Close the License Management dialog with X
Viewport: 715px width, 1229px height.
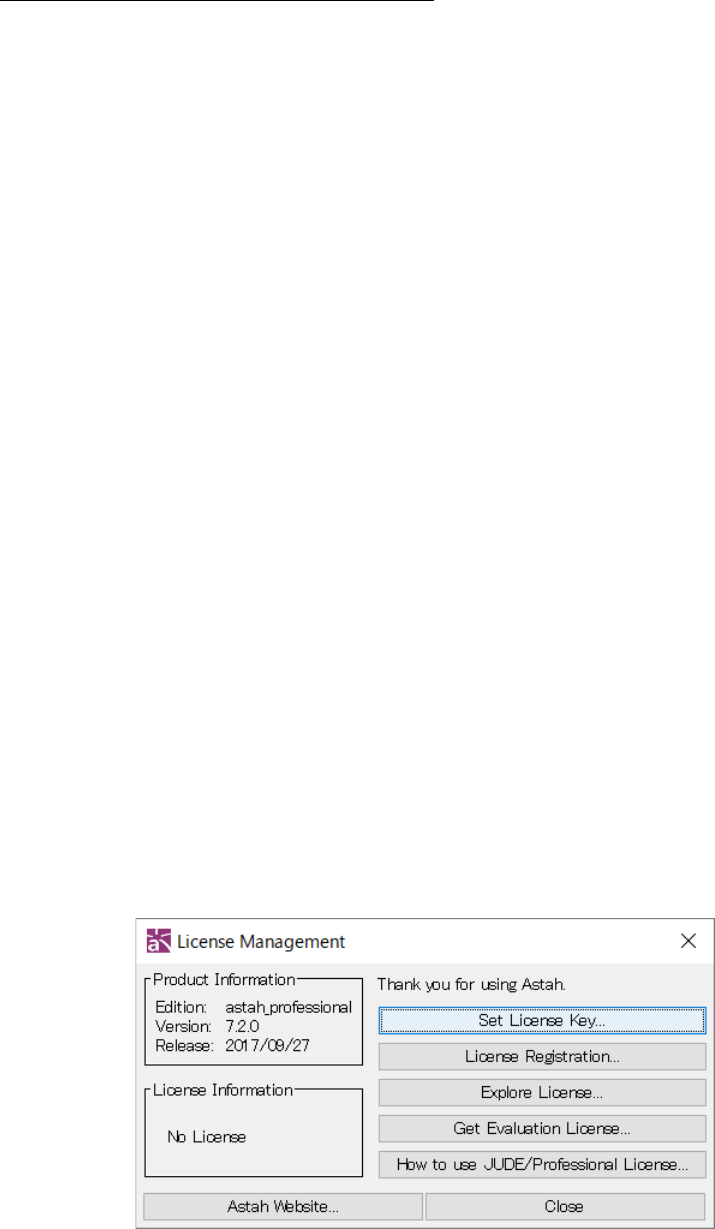pos(688,940)
